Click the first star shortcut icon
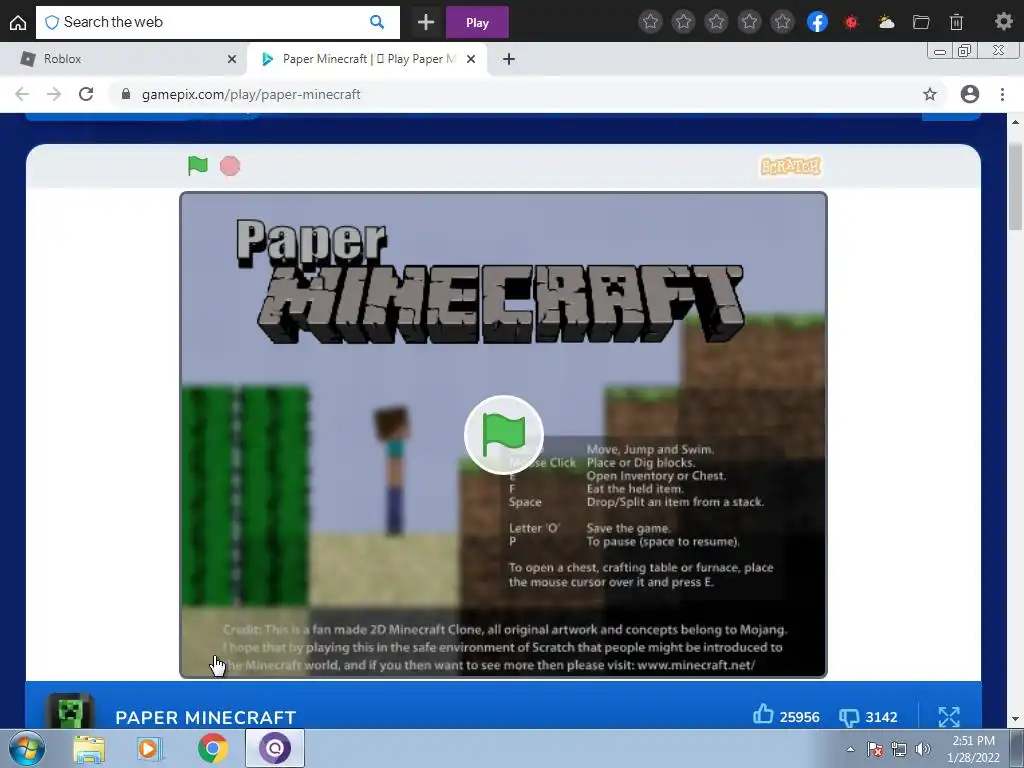 pos(650,22)
